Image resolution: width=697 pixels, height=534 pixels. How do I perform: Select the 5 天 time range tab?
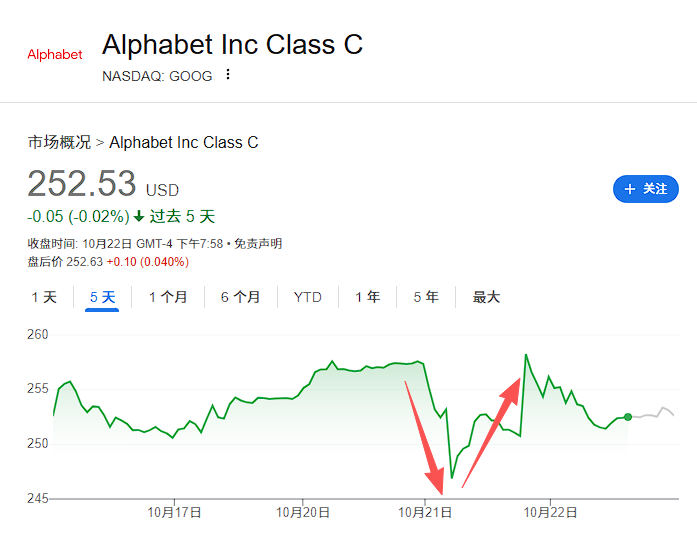102,297
